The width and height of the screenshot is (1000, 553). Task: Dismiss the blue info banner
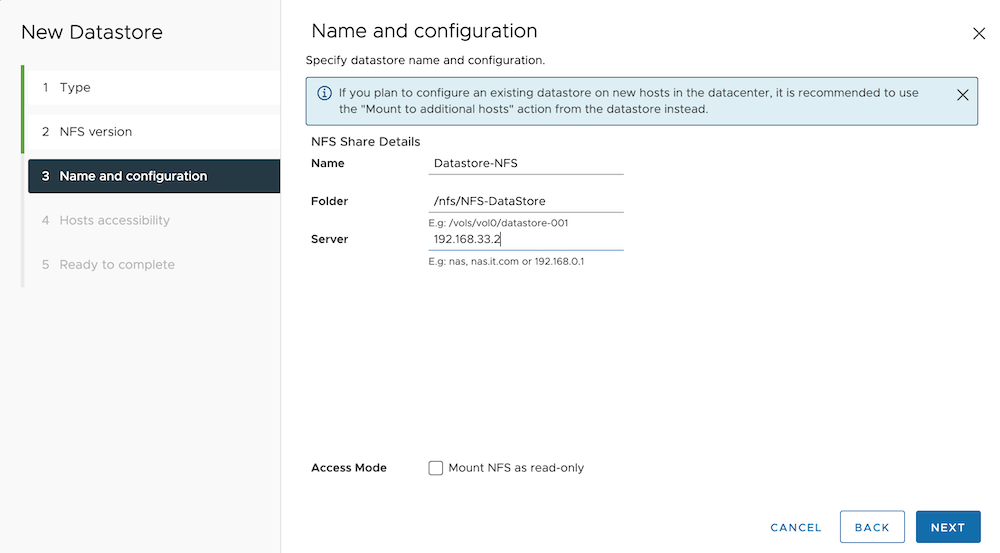[x=962, y=95]
